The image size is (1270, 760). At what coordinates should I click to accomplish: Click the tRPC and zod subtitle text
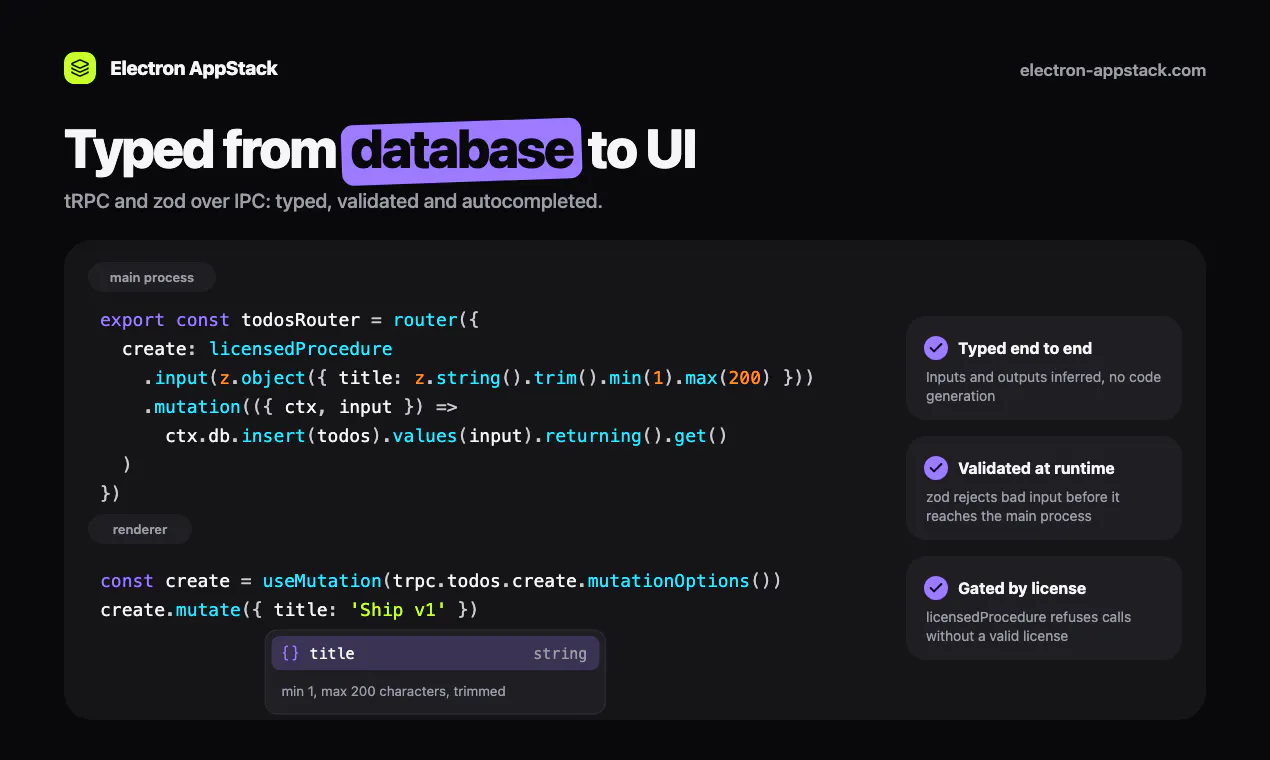point(333,201)
